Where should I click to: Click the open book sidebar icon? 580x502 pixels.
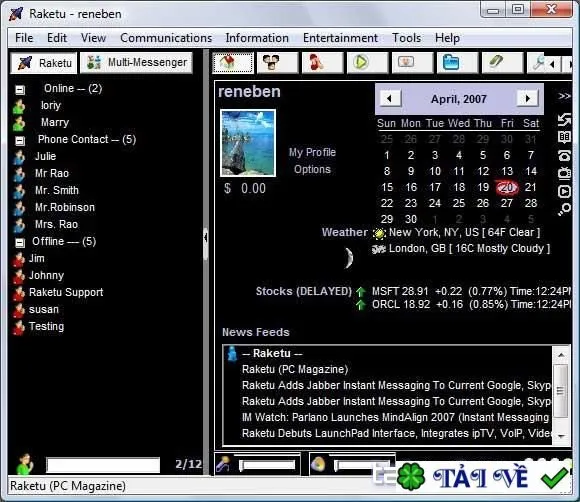click(564, 137)
